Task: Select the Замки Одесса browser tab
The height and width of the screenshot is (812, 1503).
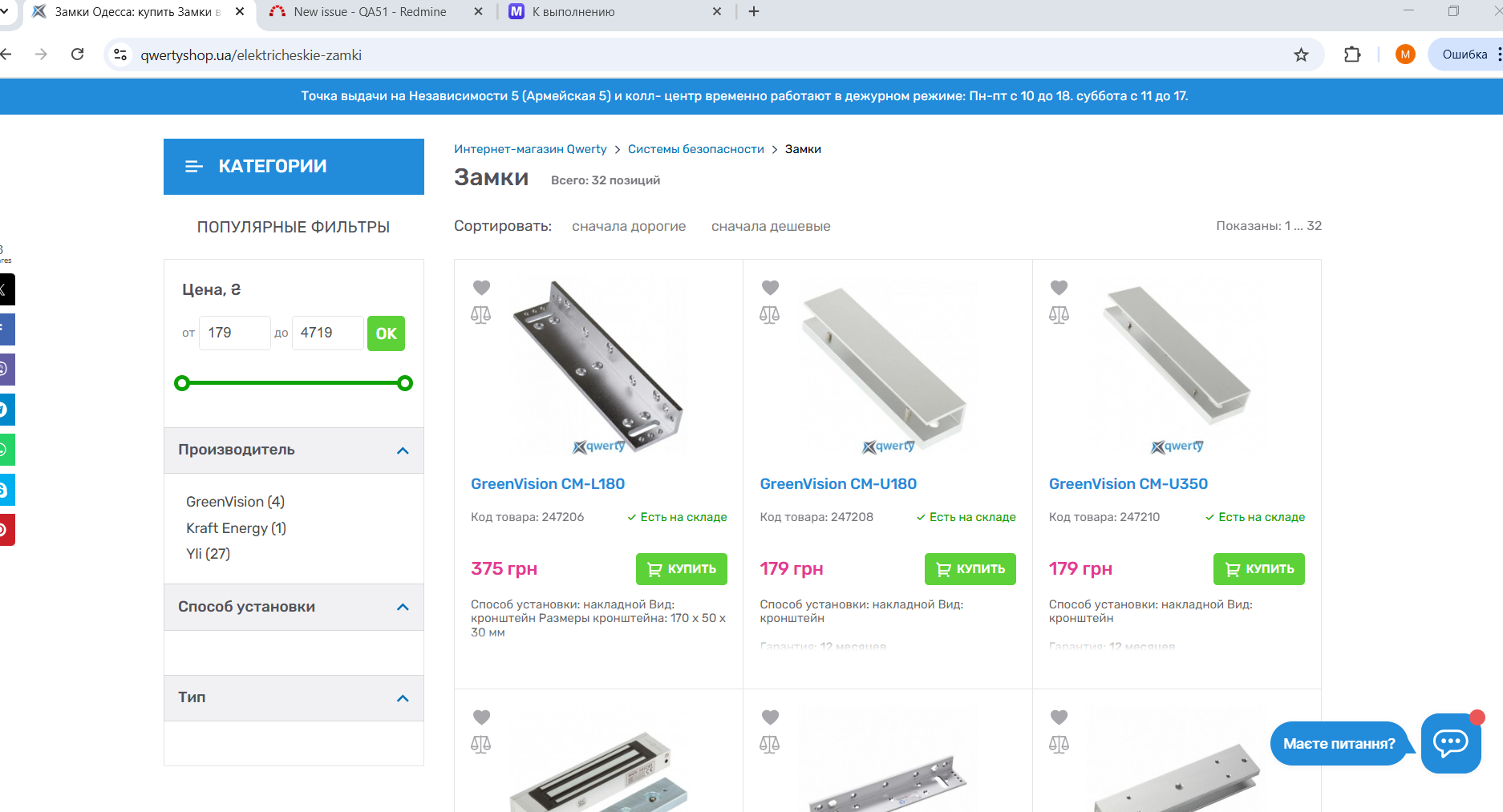Action: click(x=138, y=12)
